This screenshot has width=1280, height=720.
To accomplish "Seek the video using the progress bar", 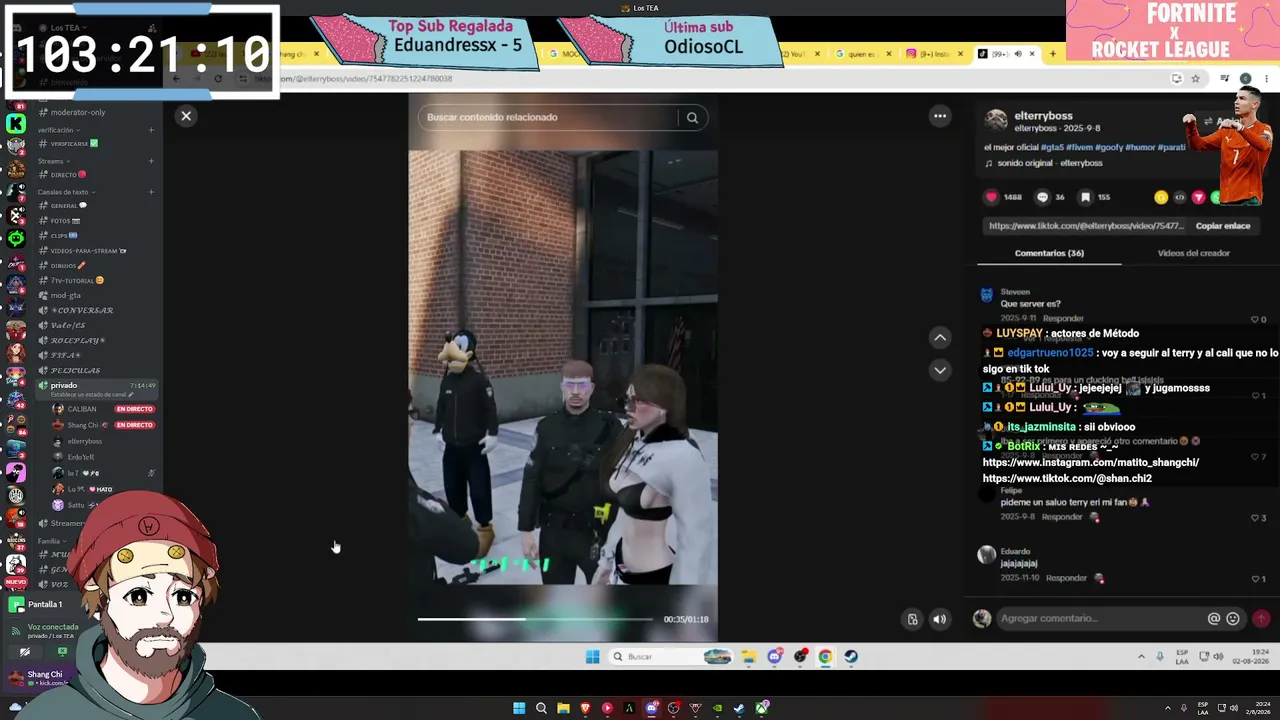I will tap(535, 619).
